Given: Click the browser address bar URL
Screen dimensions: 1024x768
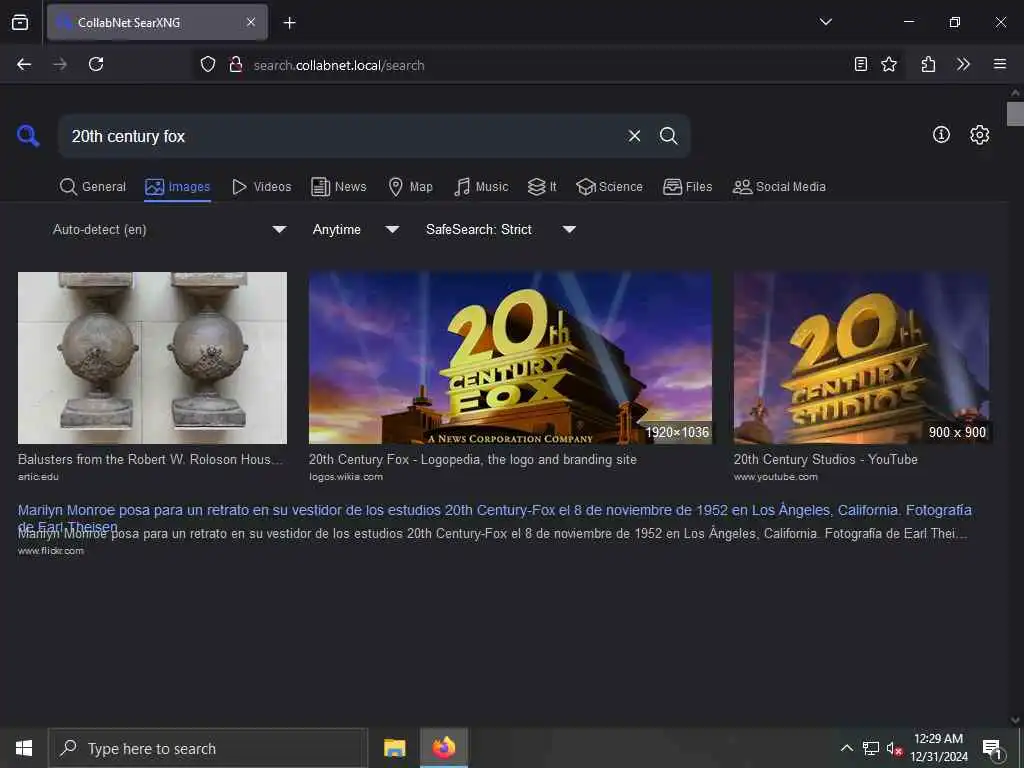Looking at the screenshot, I should pos(339,65).
